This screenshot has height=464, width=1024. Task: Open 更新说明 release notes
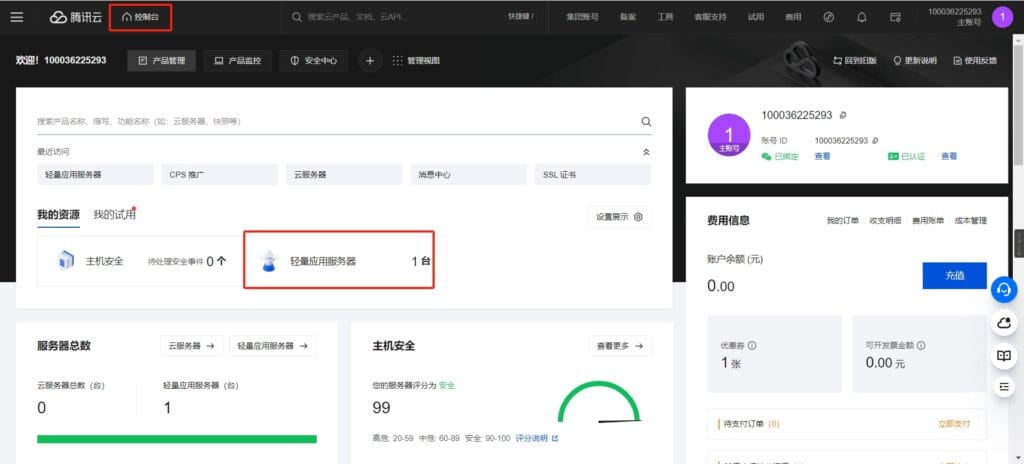point(915,61)
